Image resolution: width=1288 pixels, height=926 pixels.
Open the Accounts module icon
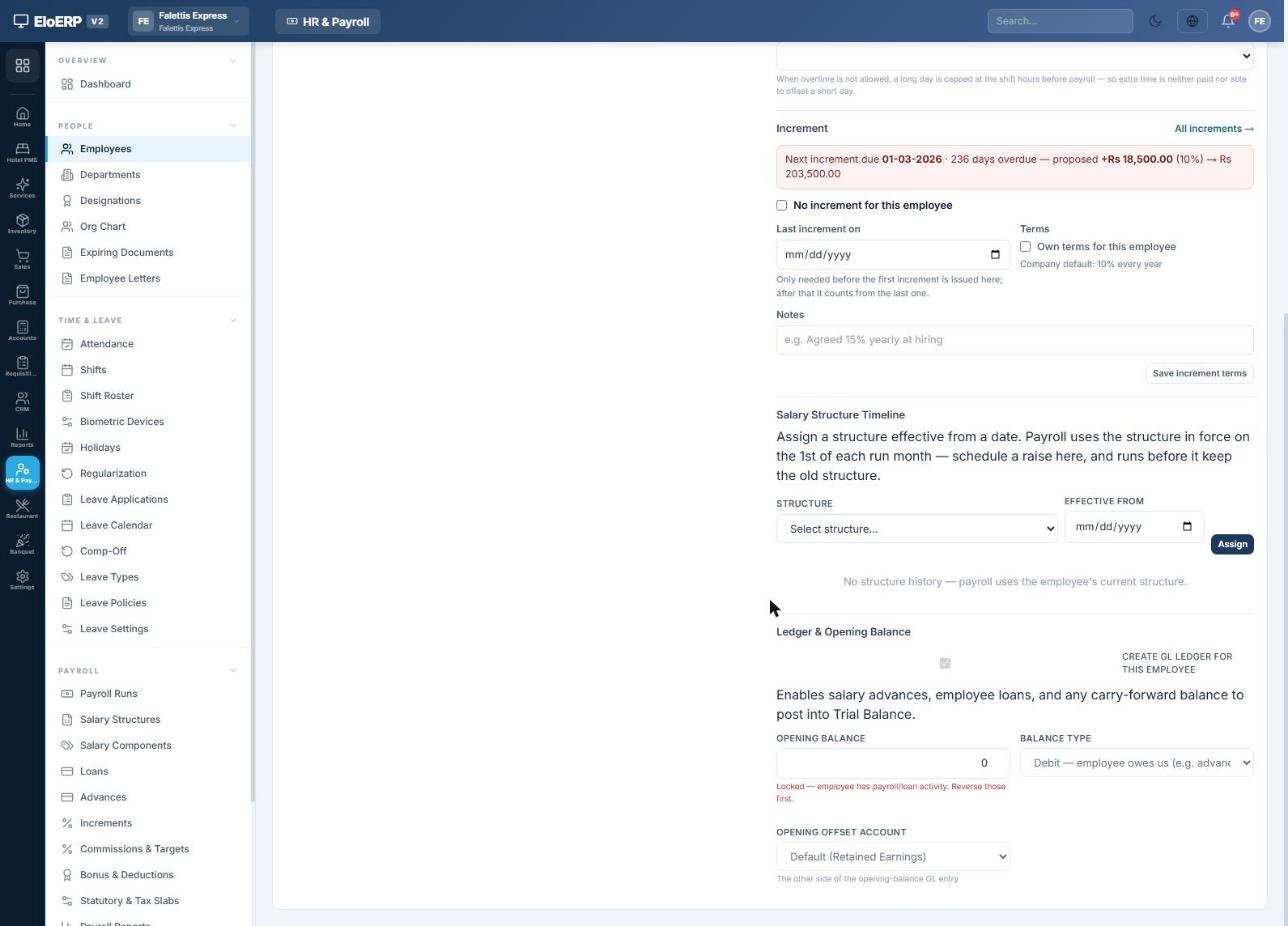(22, 331)
